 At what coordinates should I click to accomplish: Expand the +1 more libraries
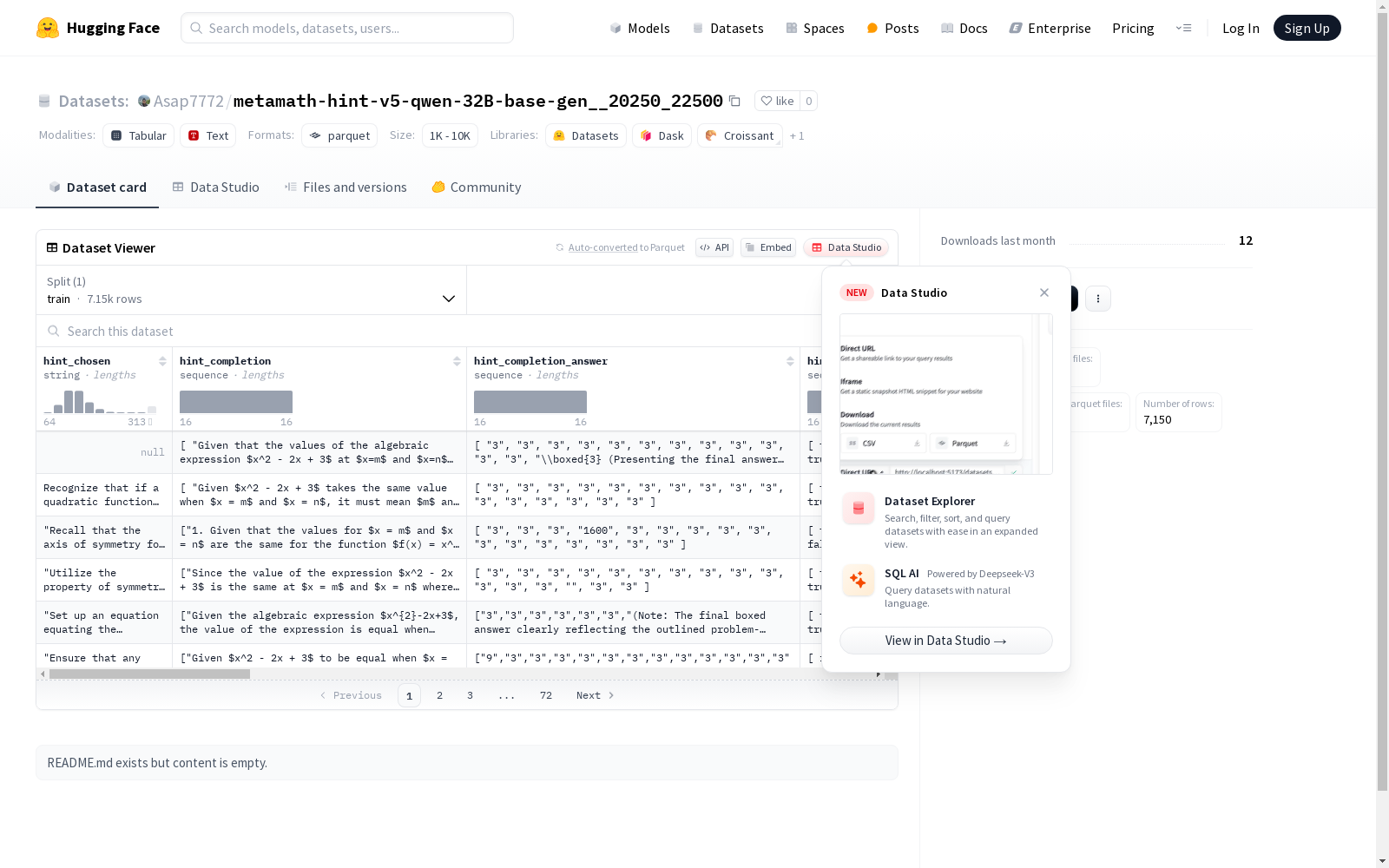(797, 136)
